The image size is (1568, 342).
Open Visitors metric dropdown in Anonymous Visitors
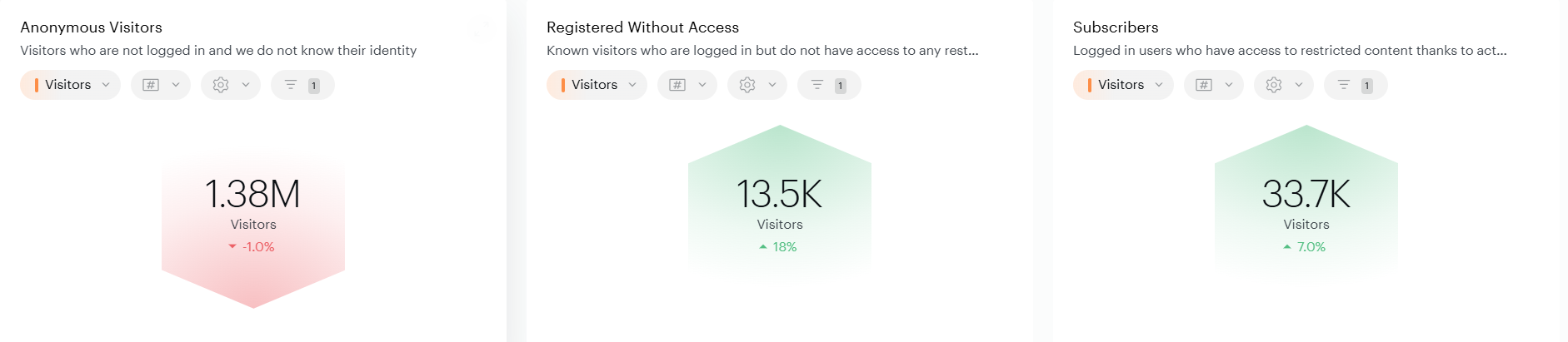click(x=71, y=85)
